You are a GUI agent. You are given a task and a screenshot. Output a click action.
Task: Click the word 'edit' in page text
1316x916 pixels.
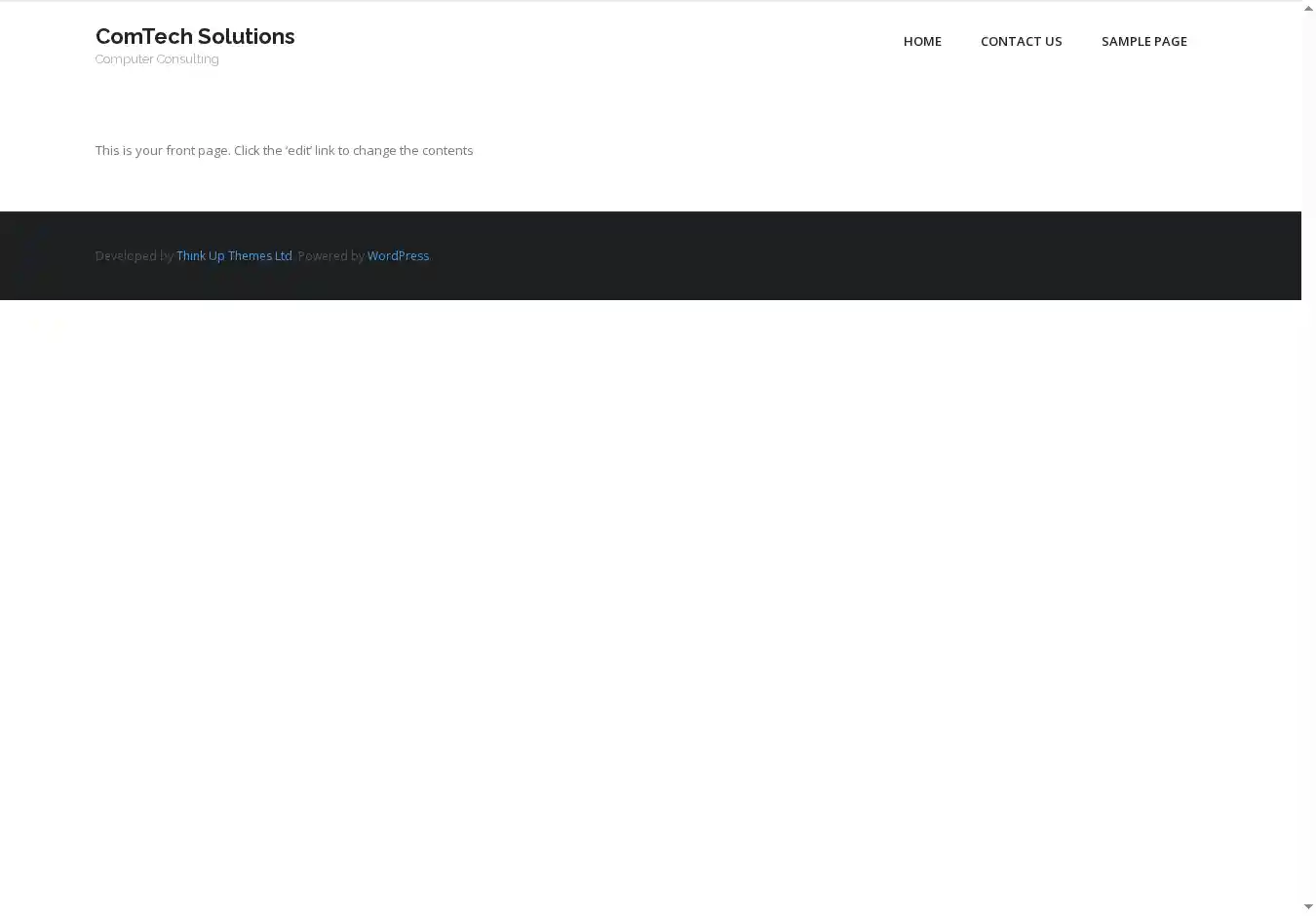[298, 150]
